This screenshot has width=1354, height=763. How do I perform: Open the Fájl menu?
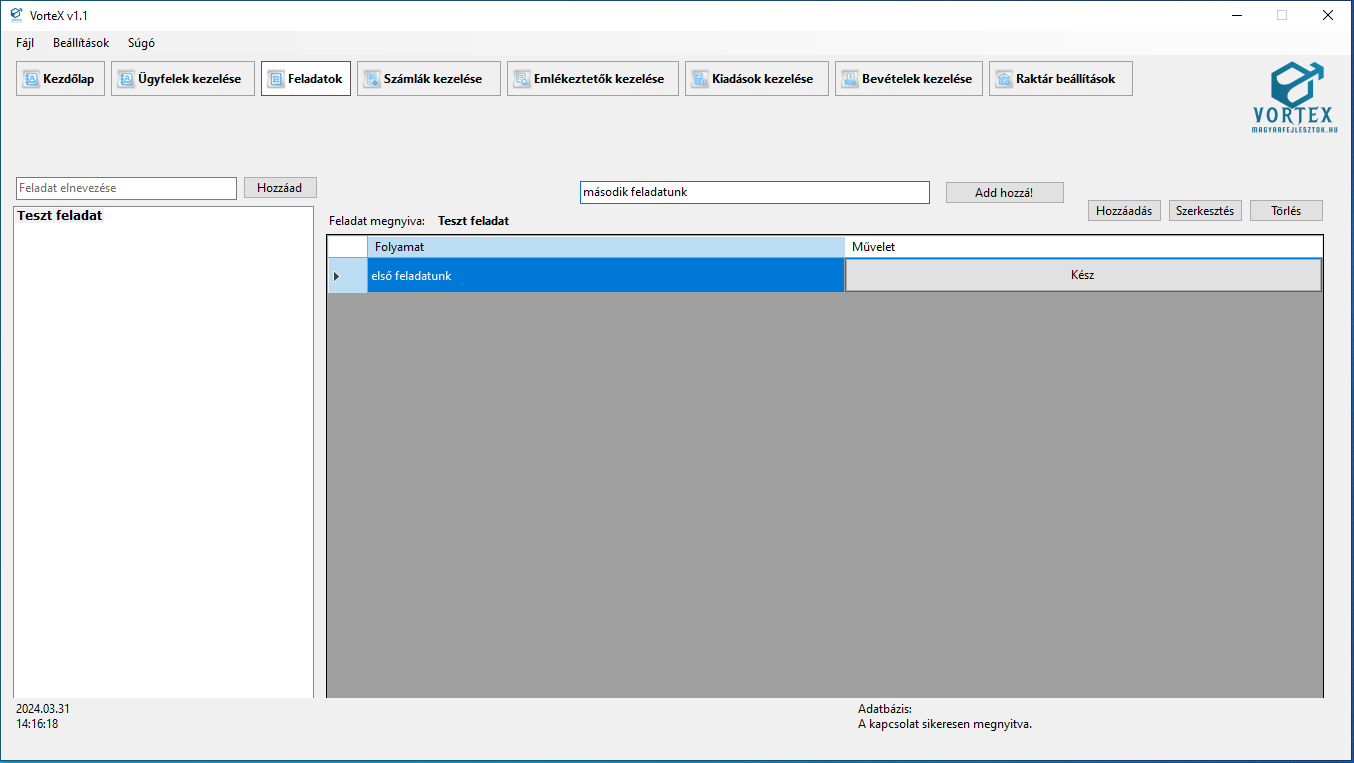(x=25, y=43)
